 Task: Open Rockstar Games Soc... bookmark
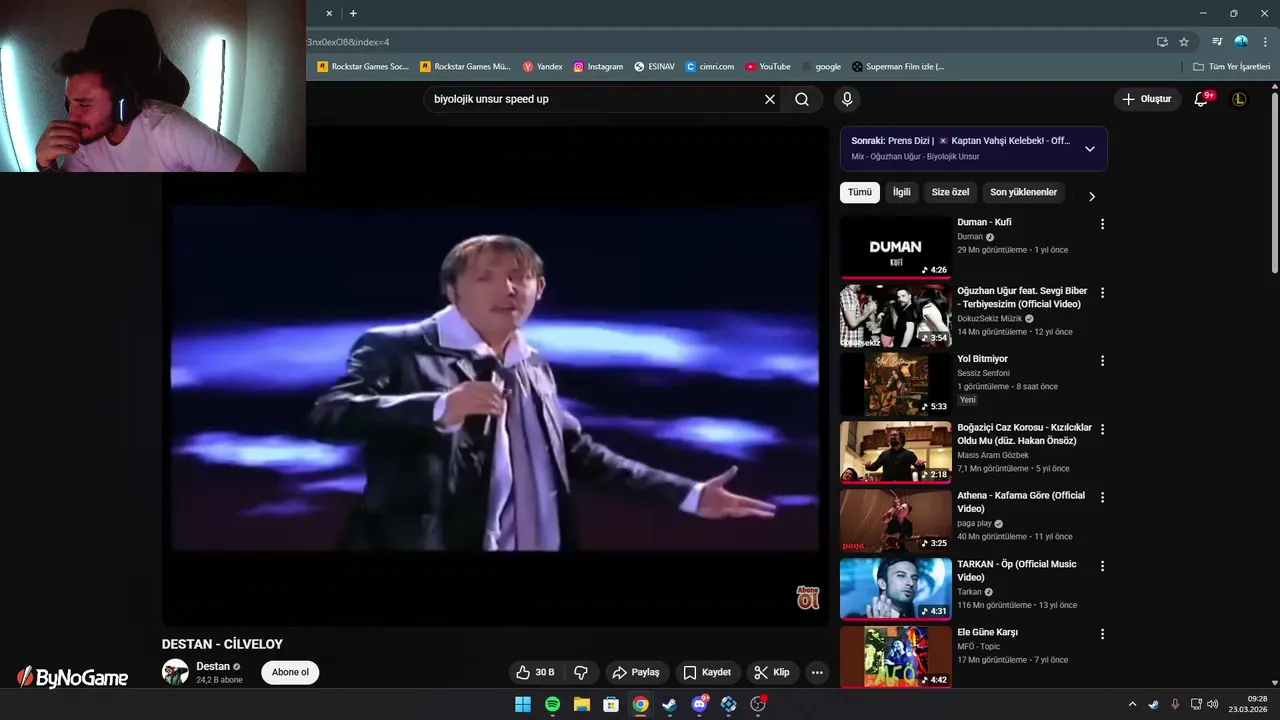363,67
